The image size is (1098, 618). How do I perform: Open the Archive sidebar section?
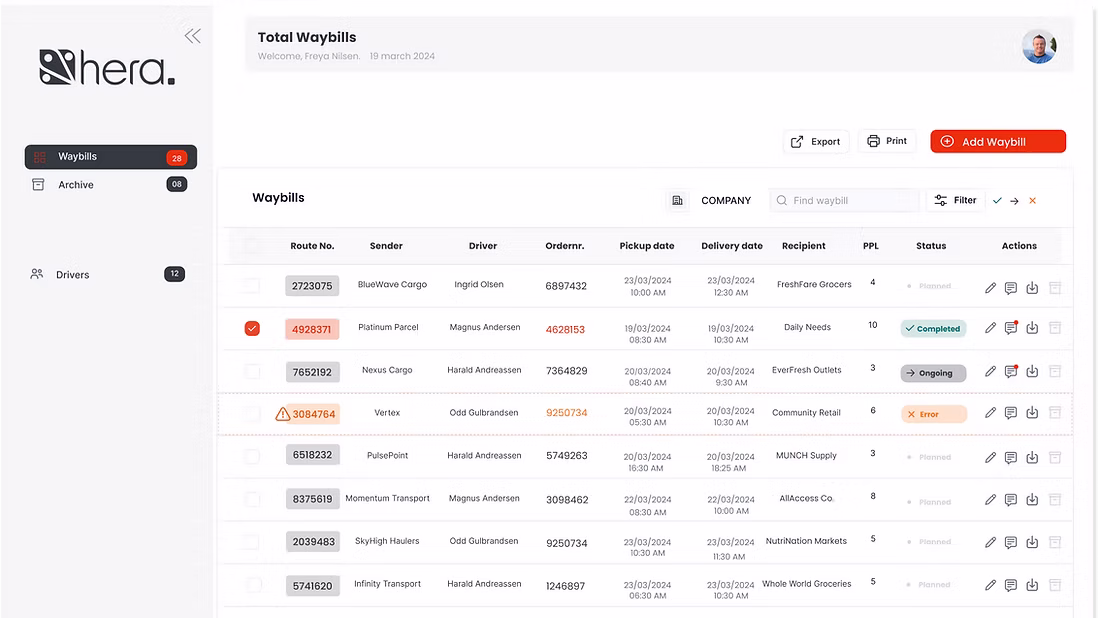[75, 185]
